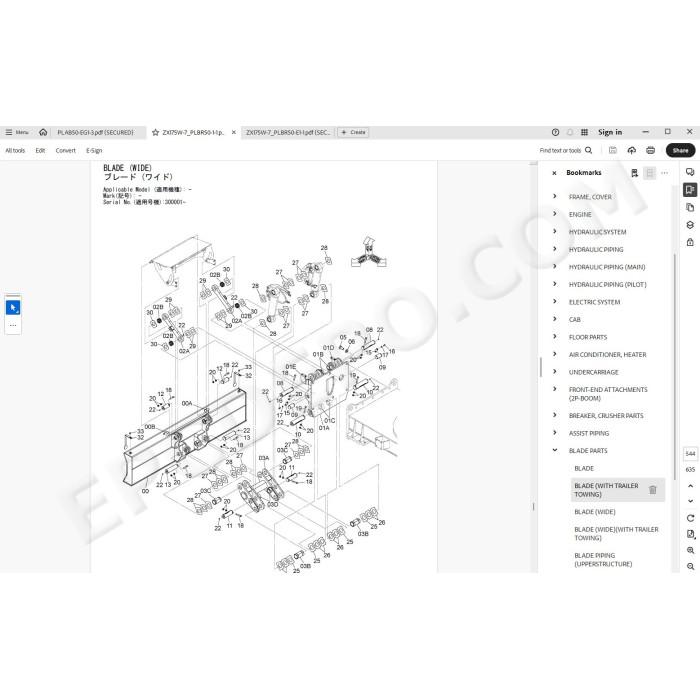Open the E-Sign menu
This screenshot has width=700, height=700.
(x=94, y=150)
